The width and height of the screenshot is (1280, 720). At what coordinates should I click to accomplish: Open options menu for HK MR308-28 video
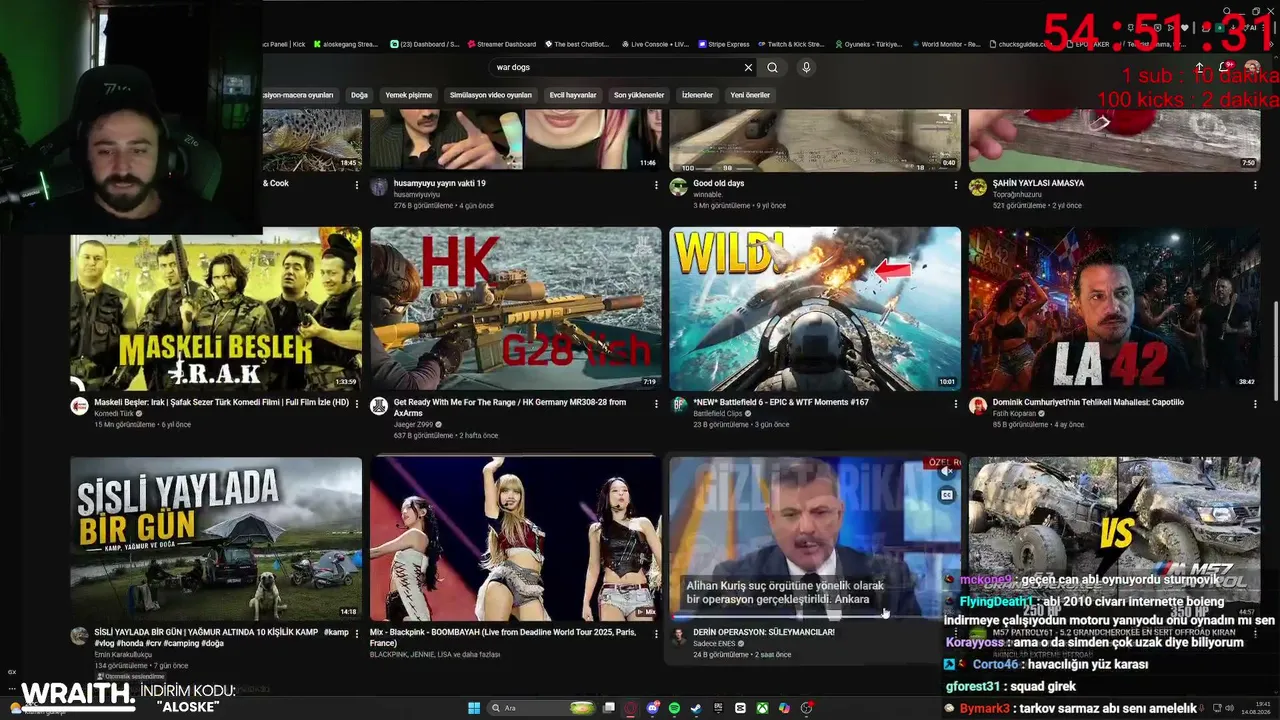pyautogui.click(x=656, y=404)
